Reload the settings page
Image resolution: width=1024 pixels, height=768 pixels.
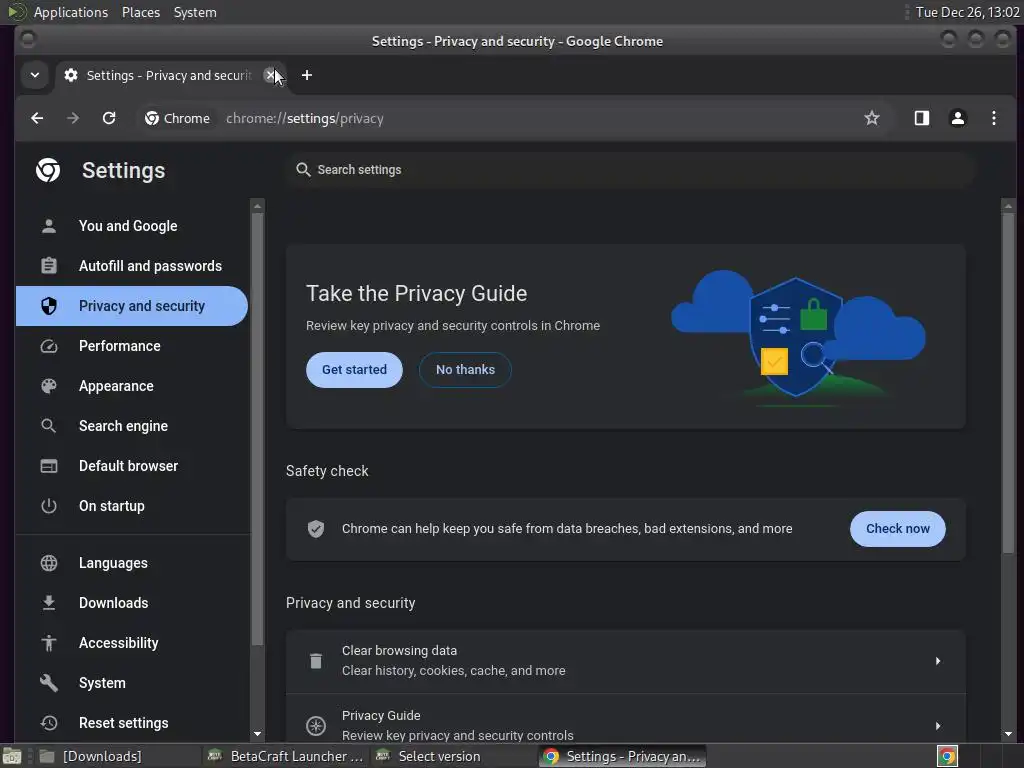click(x=109, y=118)
